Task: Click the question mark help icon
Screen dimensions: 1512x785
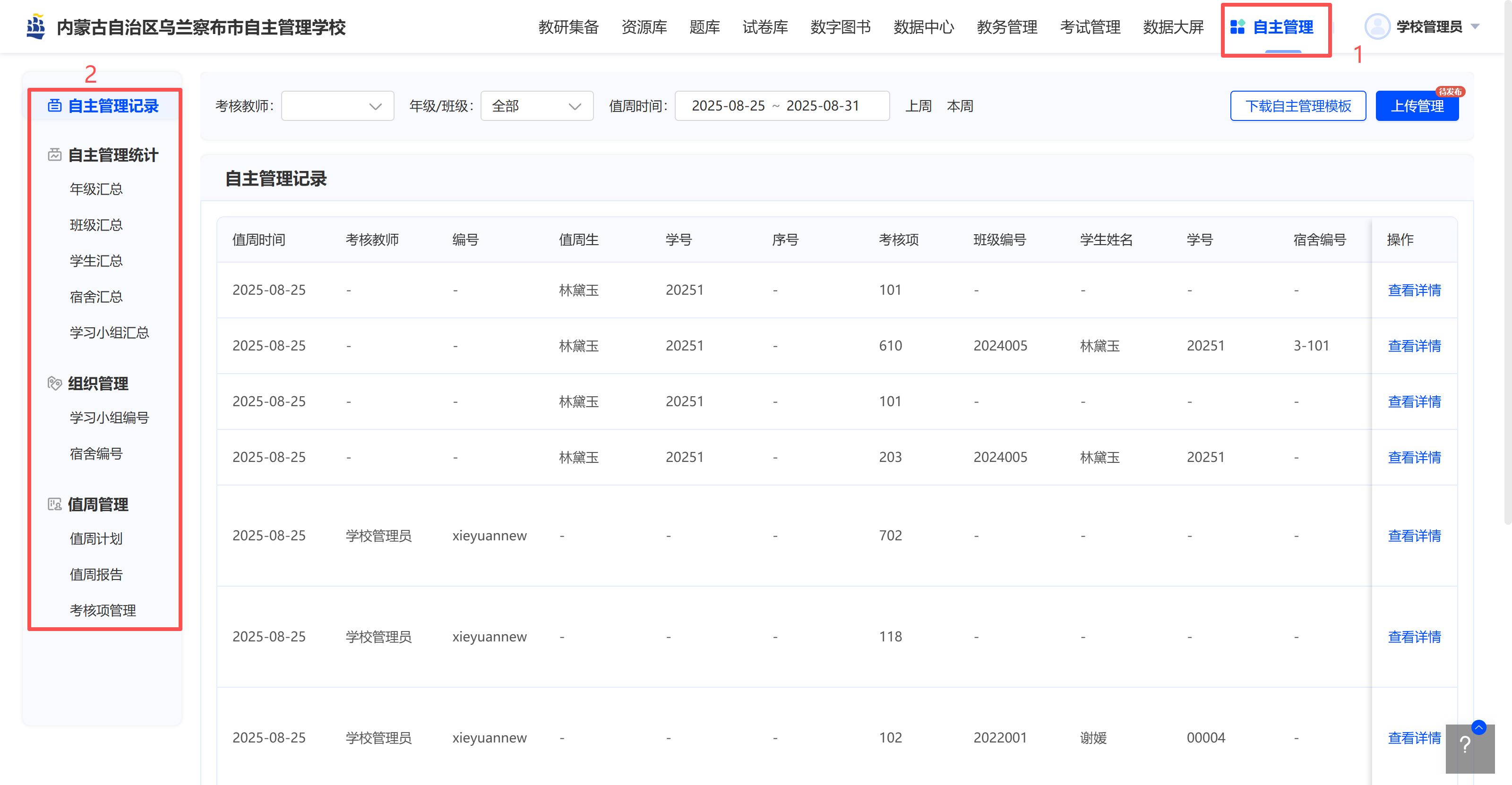Action: click(1466, 746)
